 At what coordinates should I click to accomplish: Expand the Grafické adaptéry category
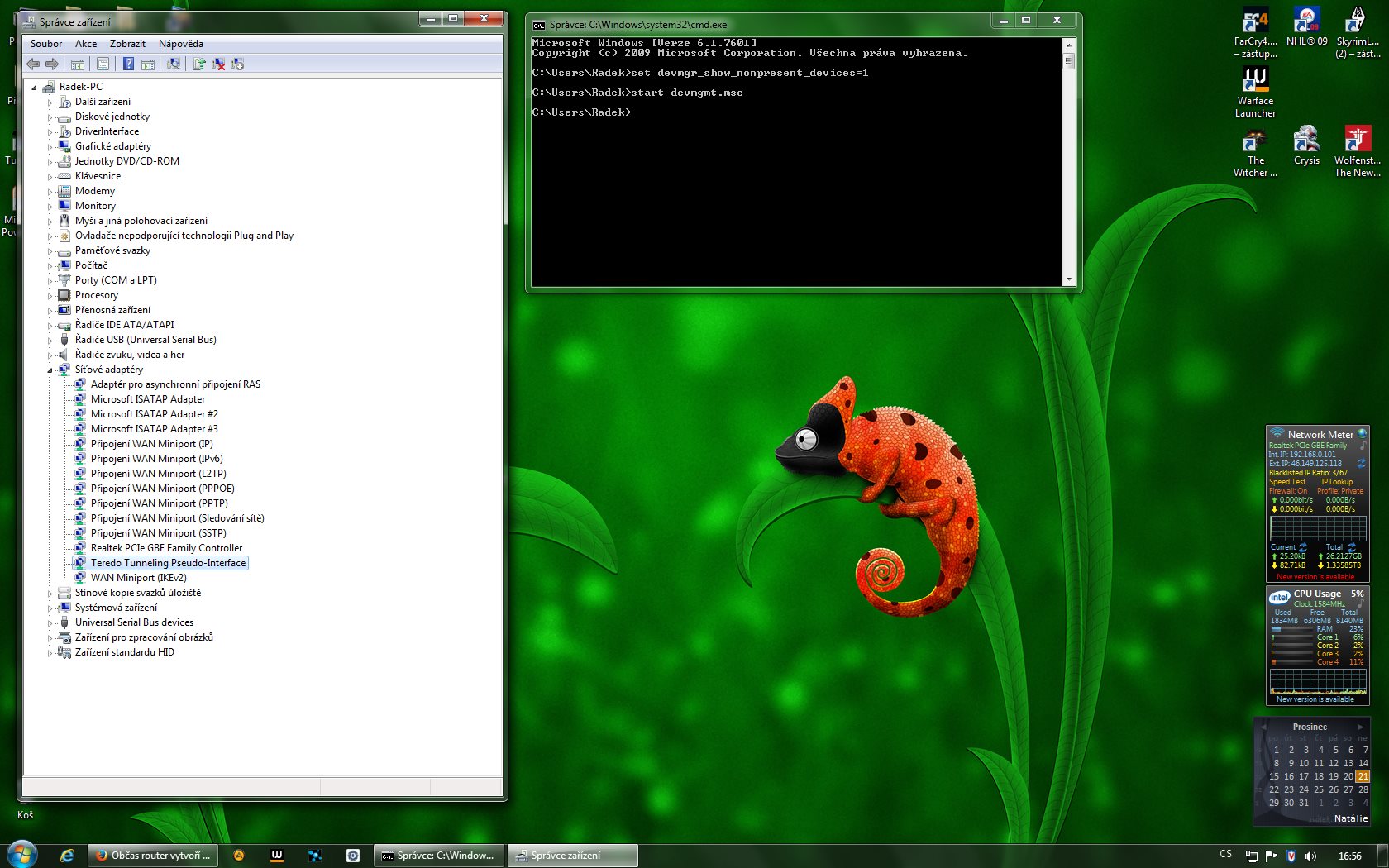click(50, 146)
